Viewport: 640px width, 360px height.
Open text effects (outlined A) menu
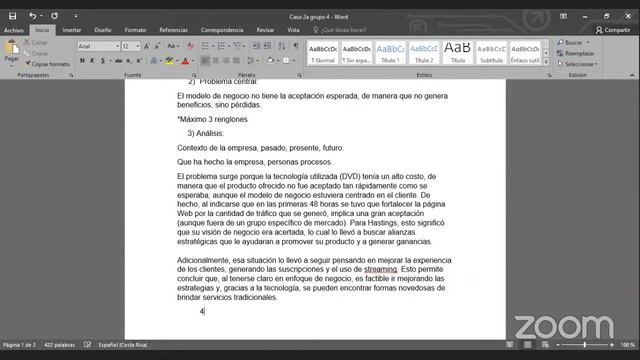coord(154,61)
